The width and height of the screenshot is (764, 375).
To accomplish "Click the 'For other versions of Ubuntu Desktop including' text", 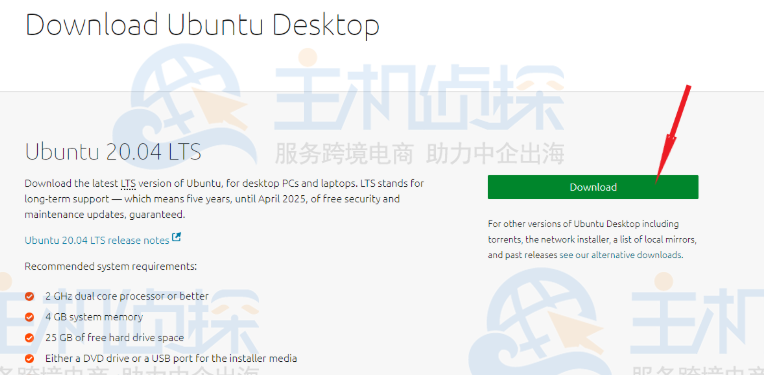I will [x=583, y=224].
